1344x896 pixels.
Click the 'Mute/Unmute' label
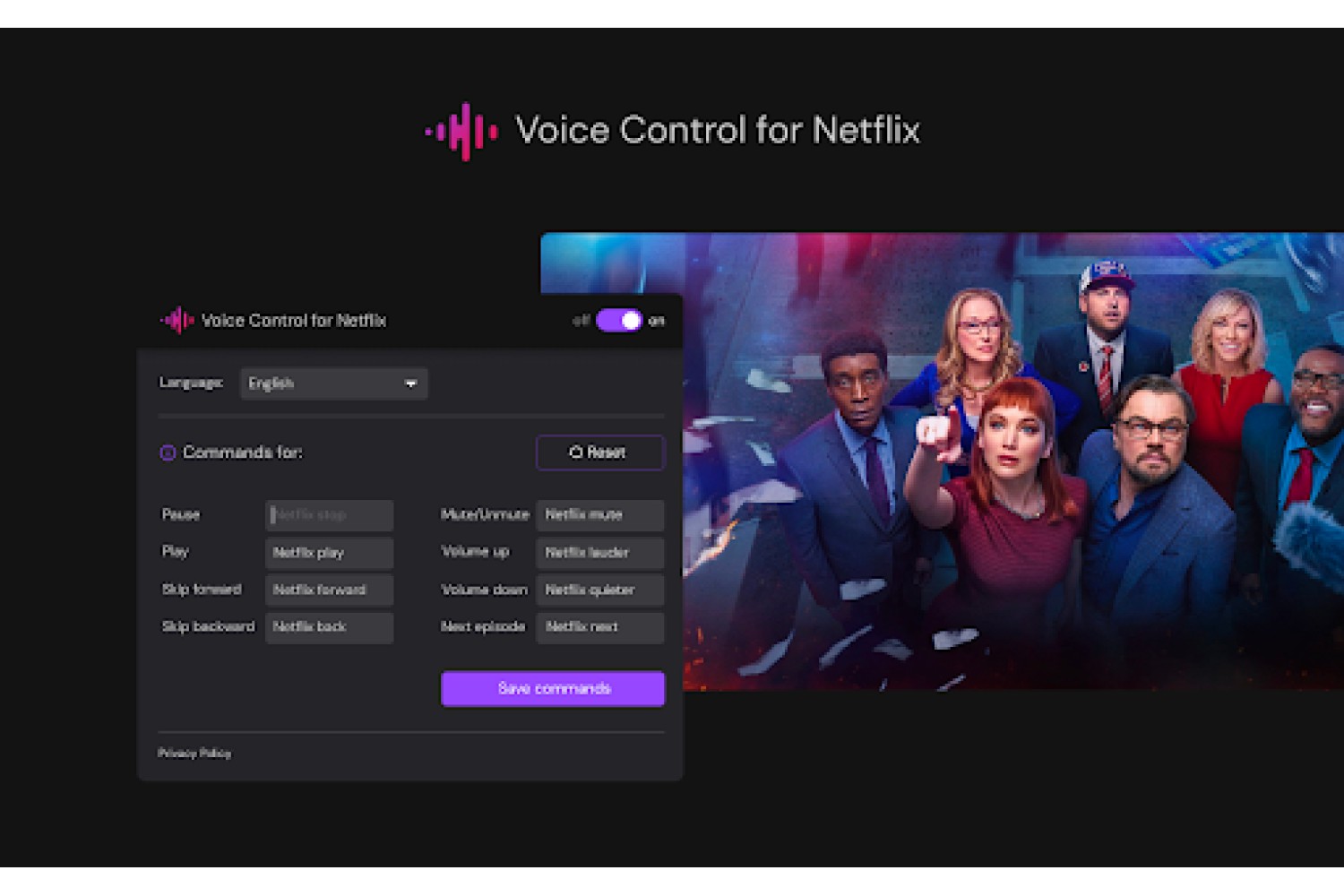[485, 514]
